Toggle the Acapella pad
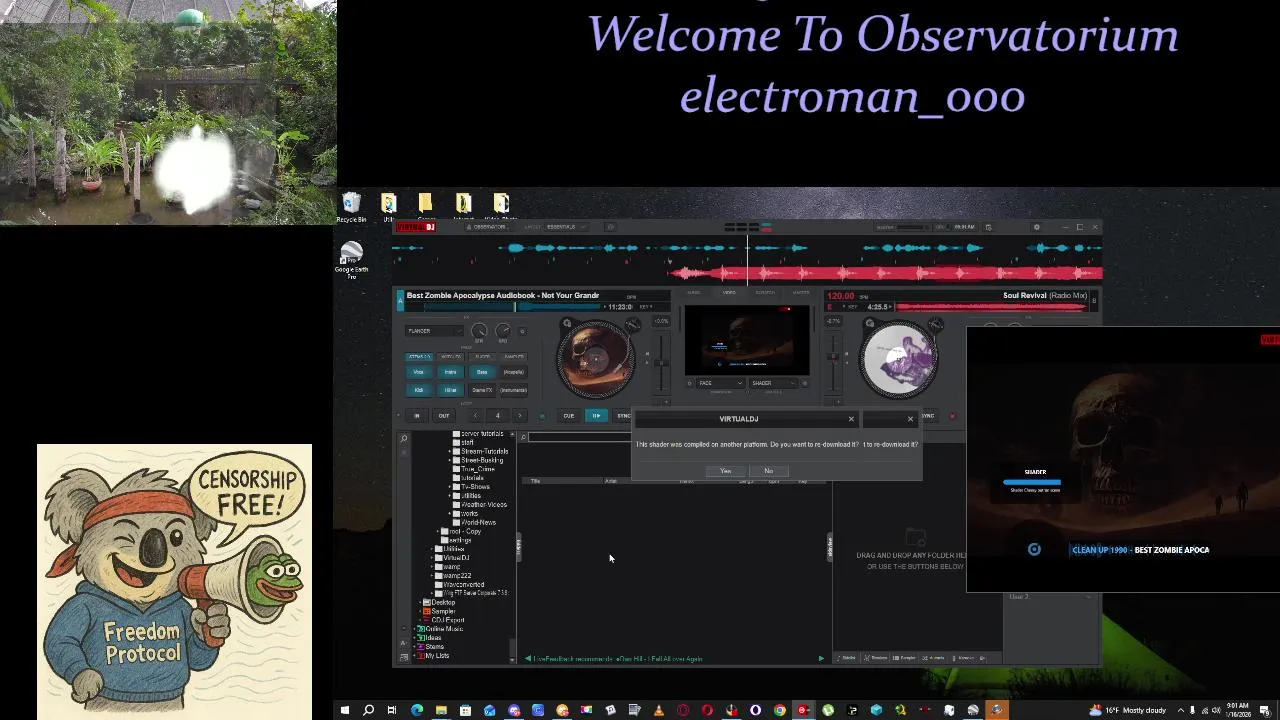The height and width of the screenshot is (720, 1280). [514, 372]
